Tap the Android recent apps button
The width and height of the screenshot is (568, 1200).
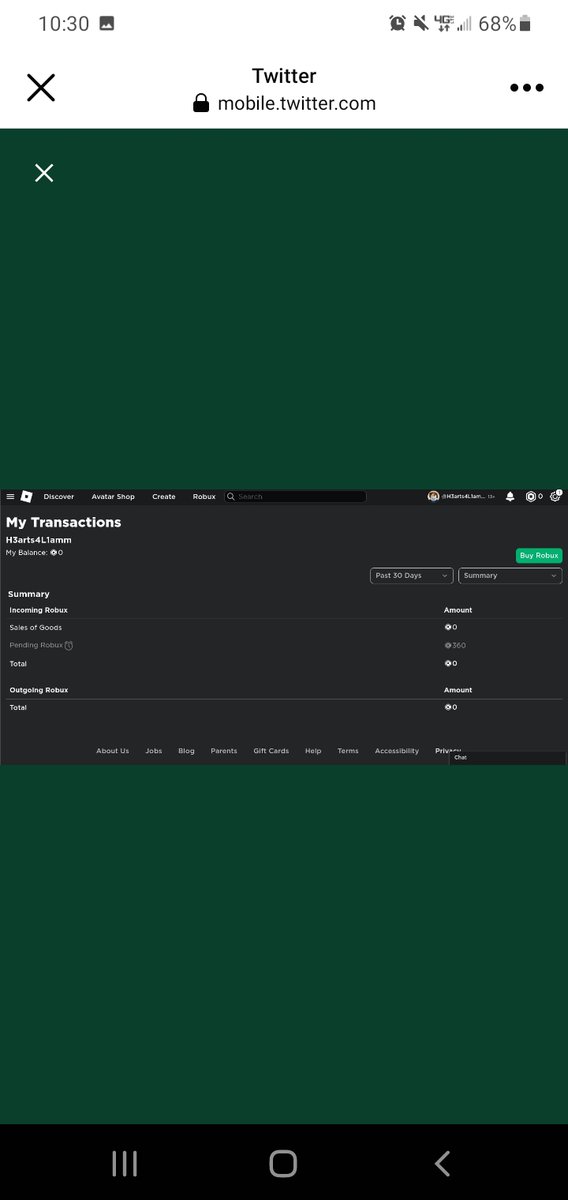(x=125, y=1163)
